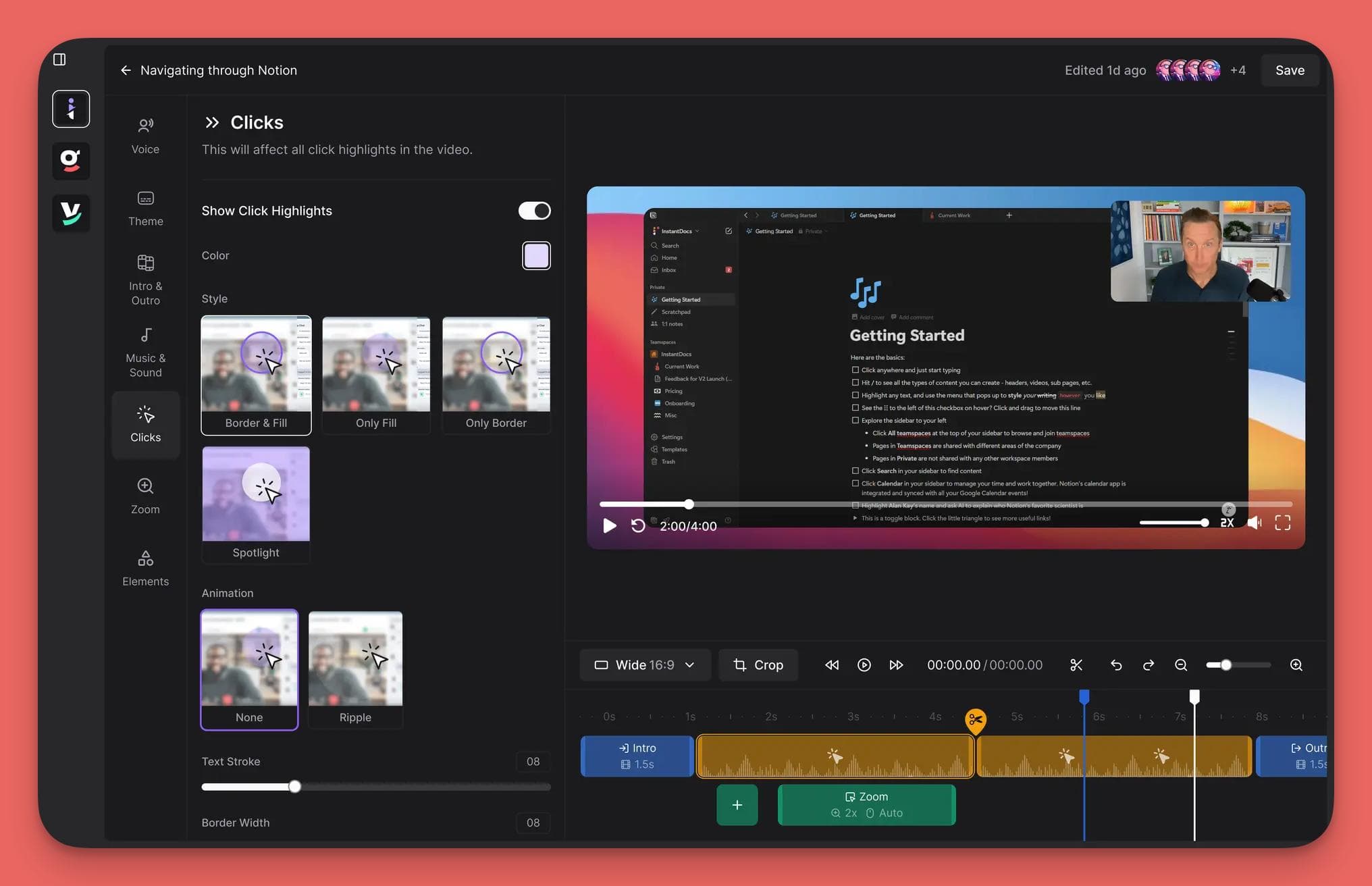Select the Zoom panel in sidebar

pos(145,495)
